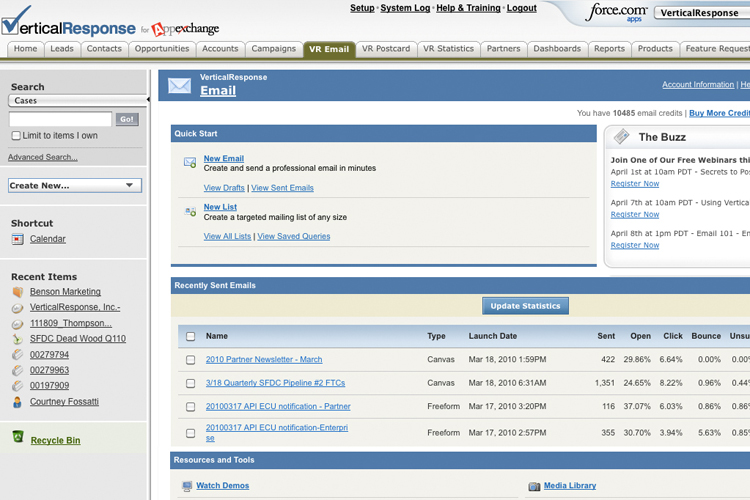Open the Create New... dropdown

(x=75, y=185)
